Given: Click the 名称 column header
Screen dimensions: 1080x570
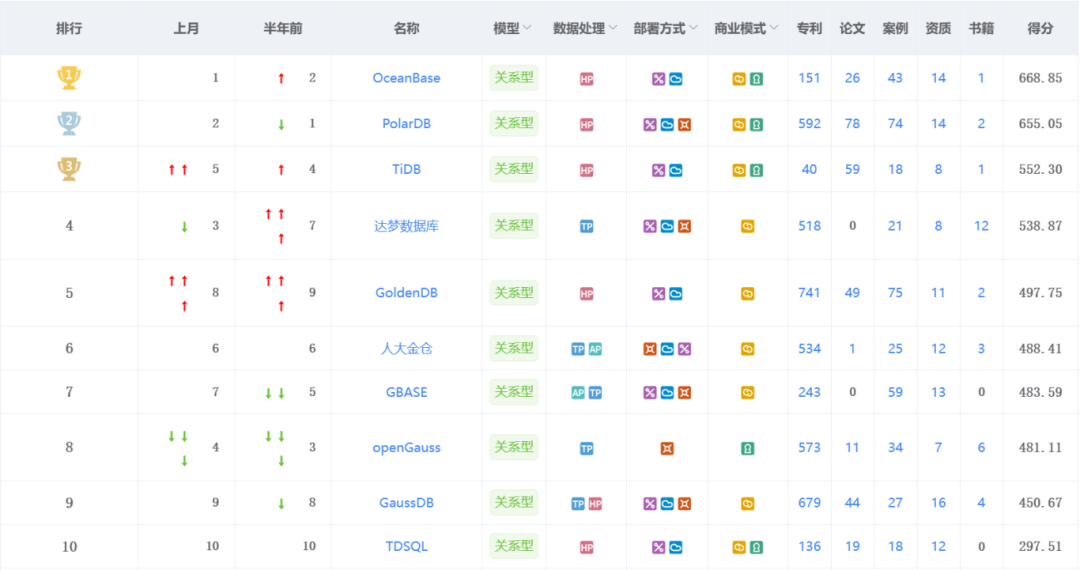Looking at the screenshot, I should 406,28.
